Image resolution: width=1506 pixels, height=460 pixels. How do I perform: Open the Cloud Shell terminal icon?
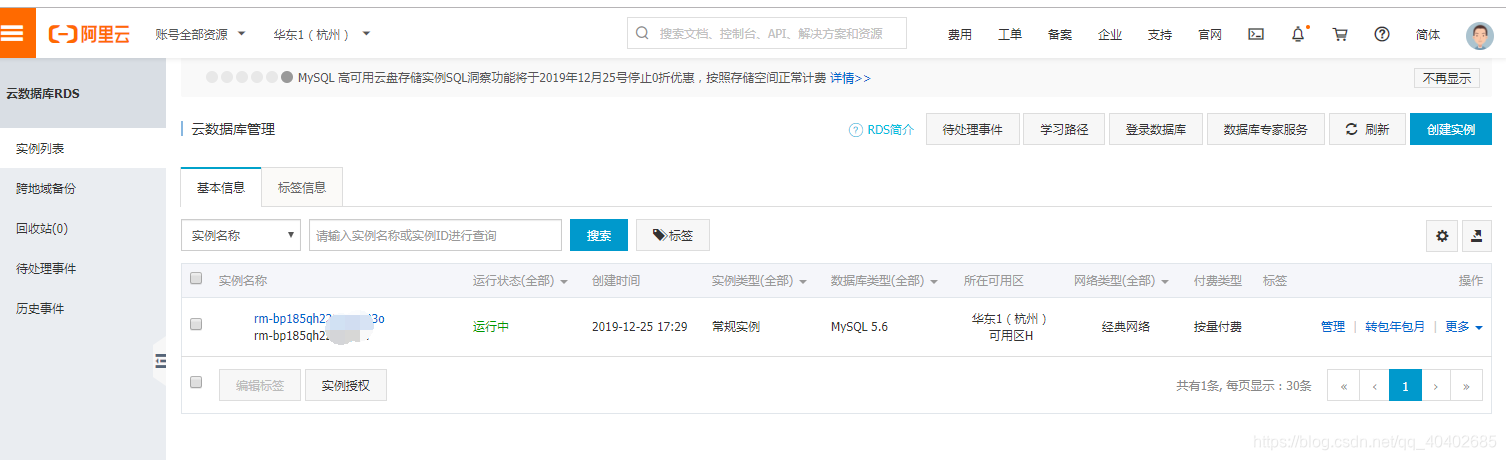click(1256, 33)
